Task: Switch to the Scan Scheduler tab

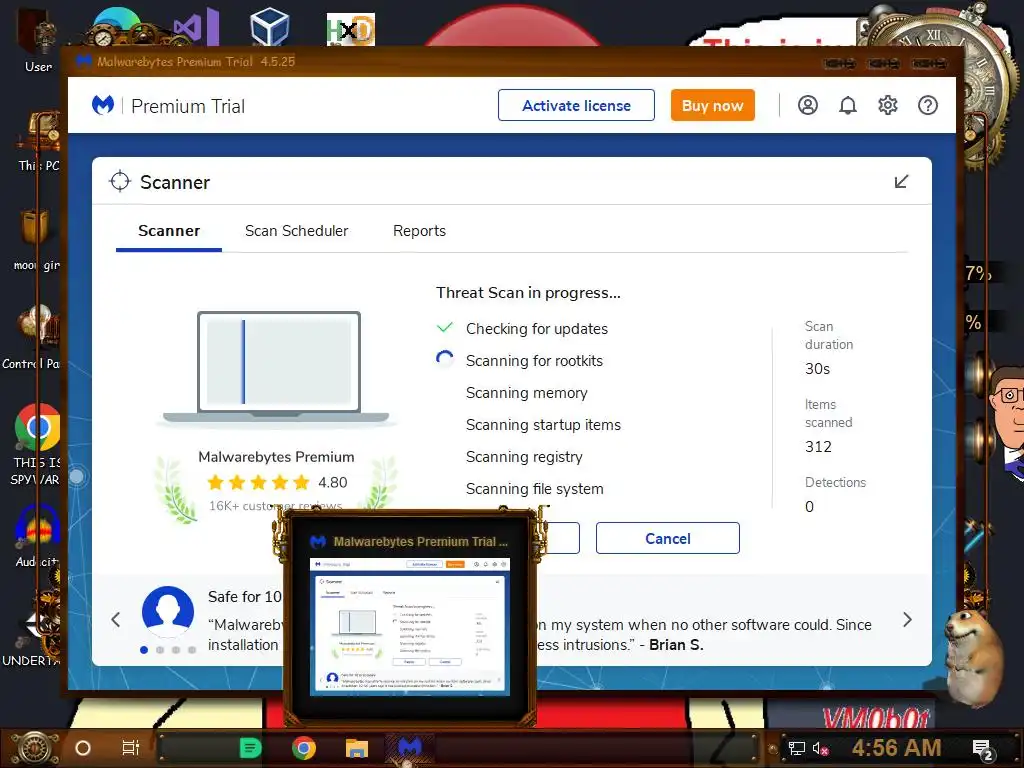Action: [x=296, y=231]
